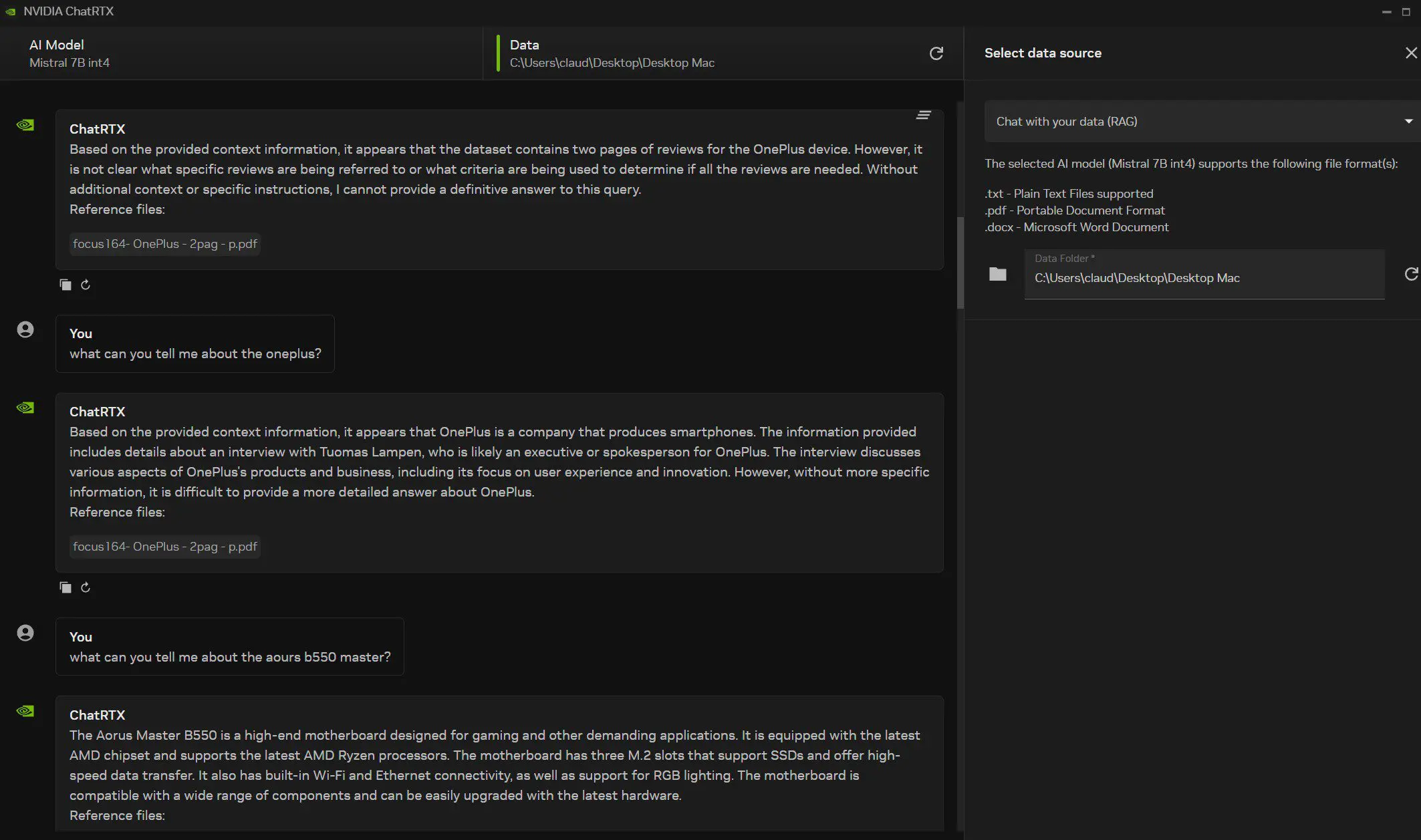Click the message about the aours b550 master
1421x840 pixels.
[x=230, y=657]
